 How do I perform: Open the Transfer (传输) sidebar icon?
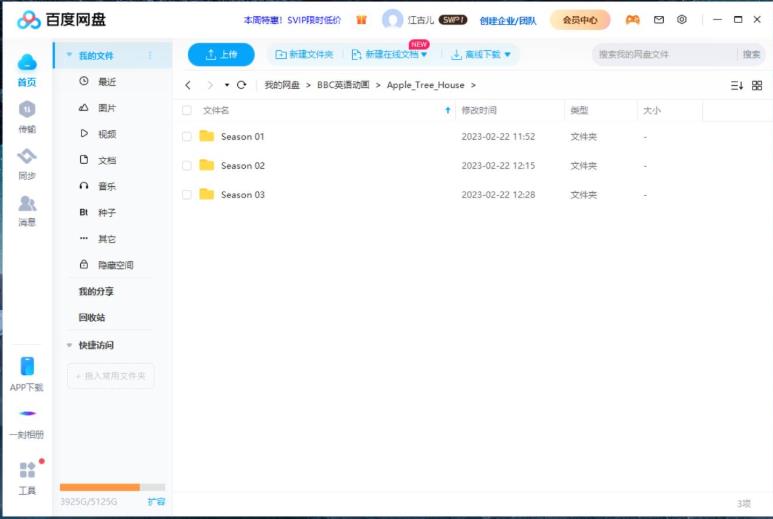pyautogui.click(x=27, y=109)
